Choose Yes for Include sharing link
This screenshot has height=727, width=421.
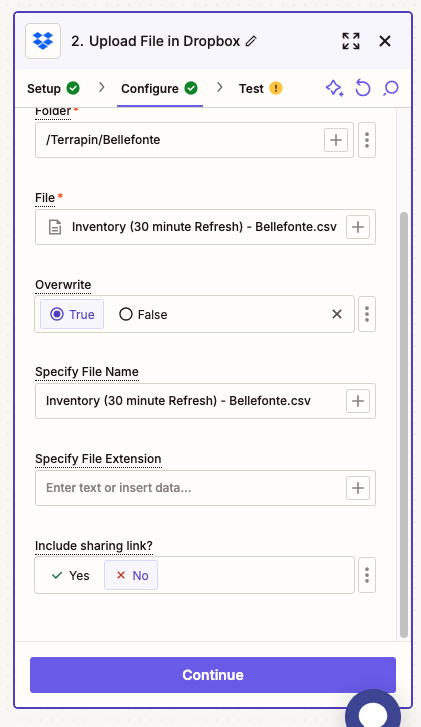(x=70, y=575)
